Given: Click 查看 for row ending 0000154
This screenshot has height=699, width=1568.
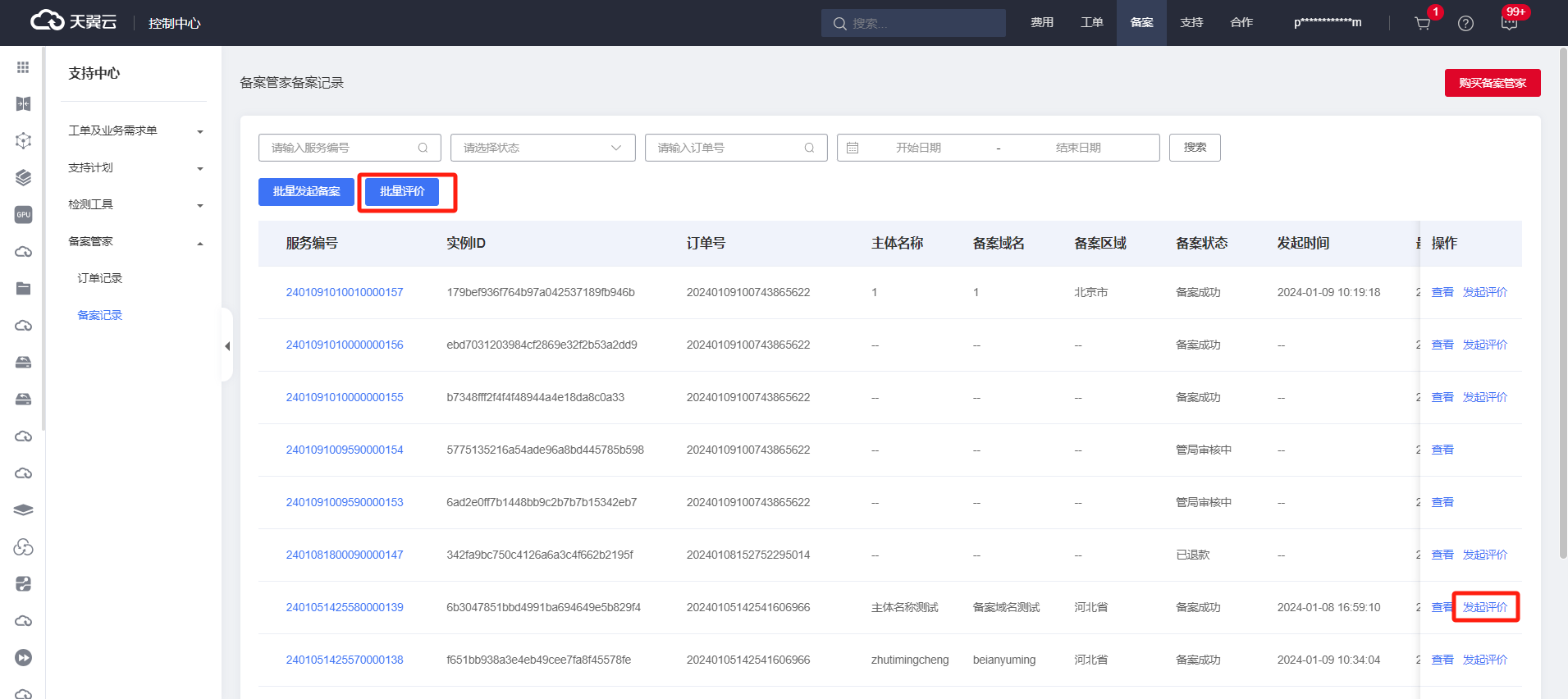Looking at the screenshot, I should 1442,450.
